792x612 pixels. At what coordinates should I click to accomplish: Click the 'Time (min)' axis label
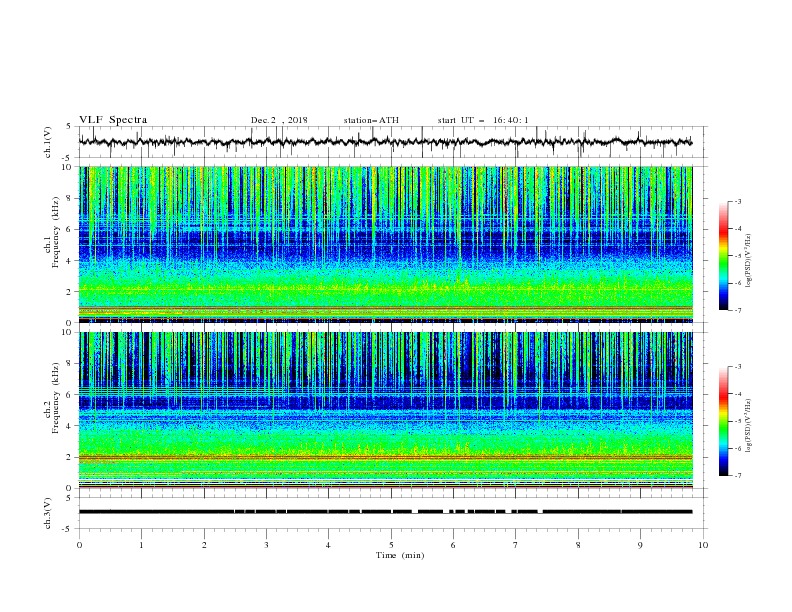(x=400, y=555)
